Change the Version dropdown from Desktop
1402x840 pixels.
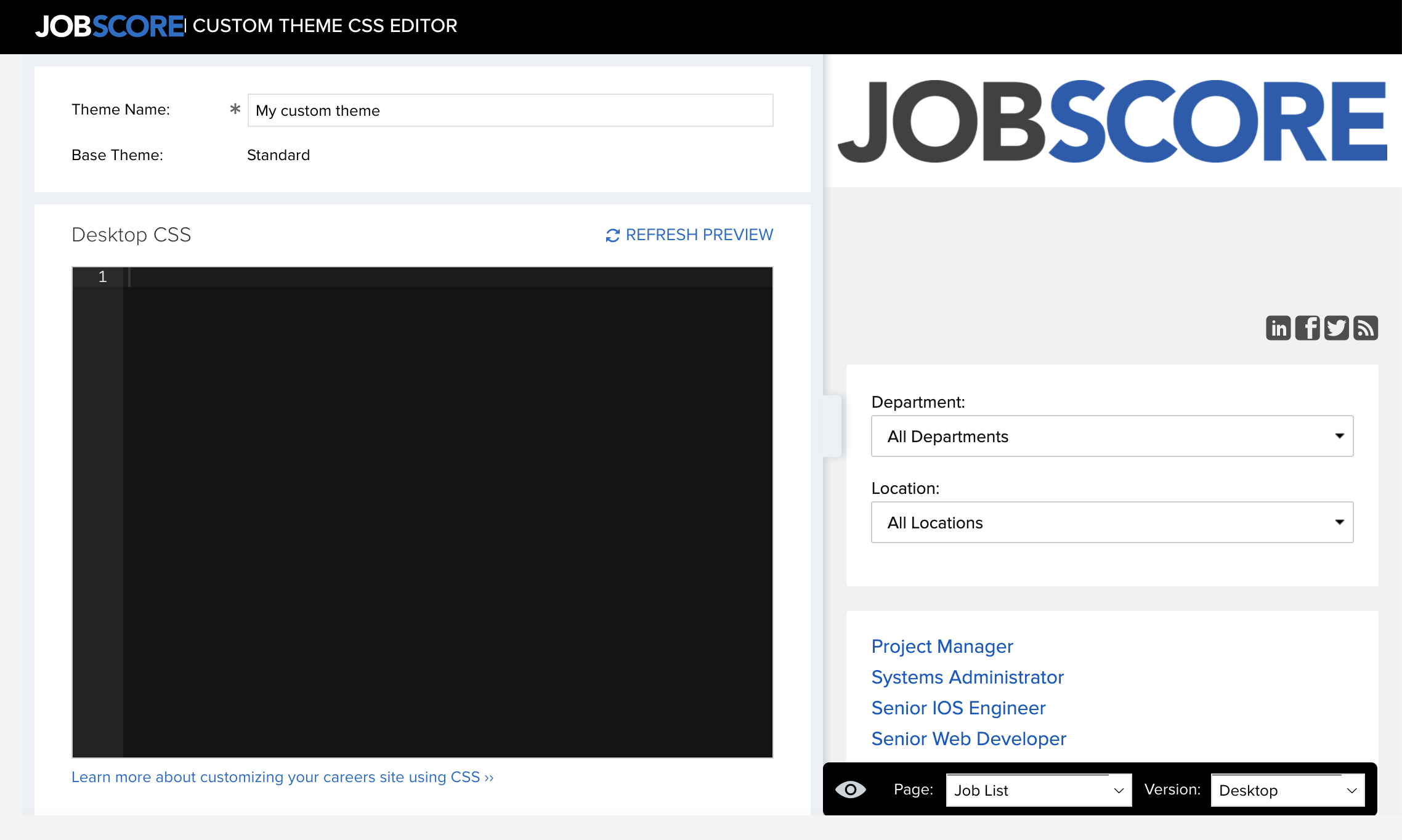(1287, 790)
